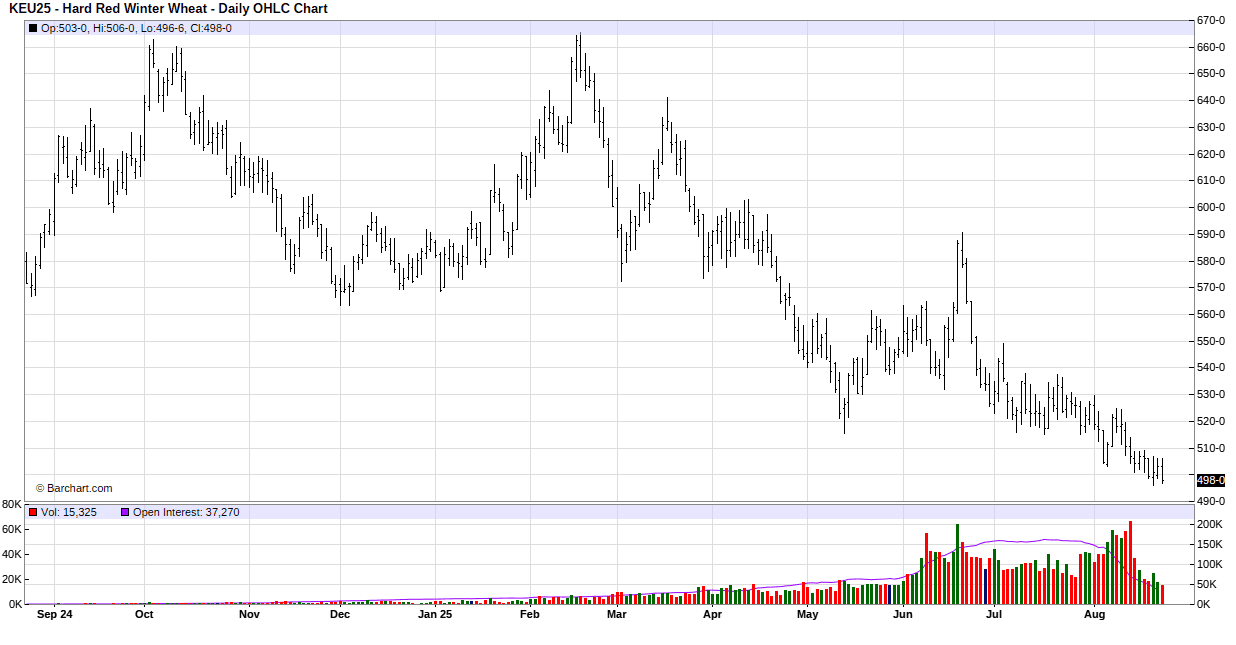
Task: Click the 510-0 price axis label
Action: (x=1212, y=448)
